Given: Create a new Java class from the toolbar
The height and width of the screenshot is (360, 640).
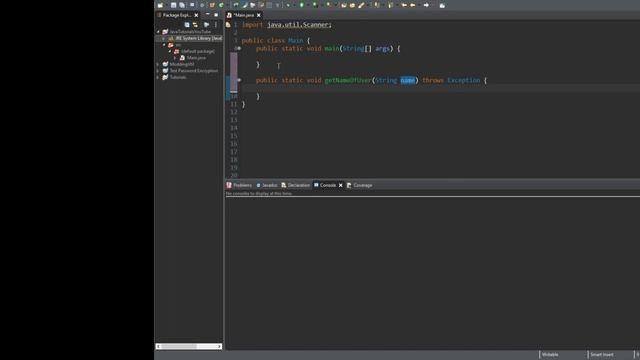Looking at the screenshot, I should point(221,5).
